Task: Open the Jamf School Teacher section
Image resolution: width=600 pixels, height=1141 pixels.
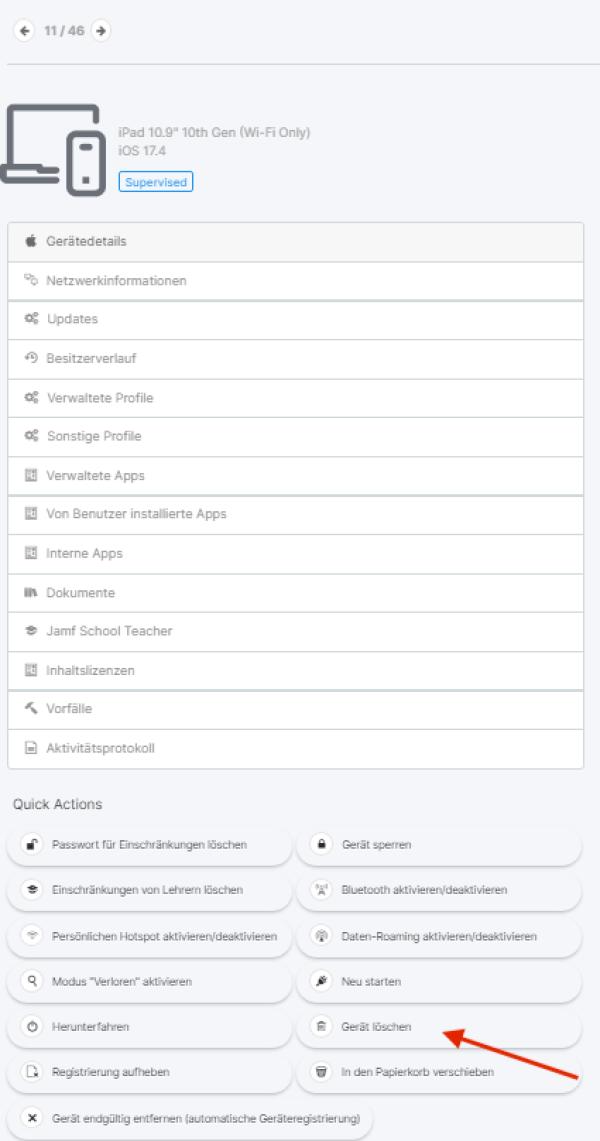Action: tap(295, 632)
